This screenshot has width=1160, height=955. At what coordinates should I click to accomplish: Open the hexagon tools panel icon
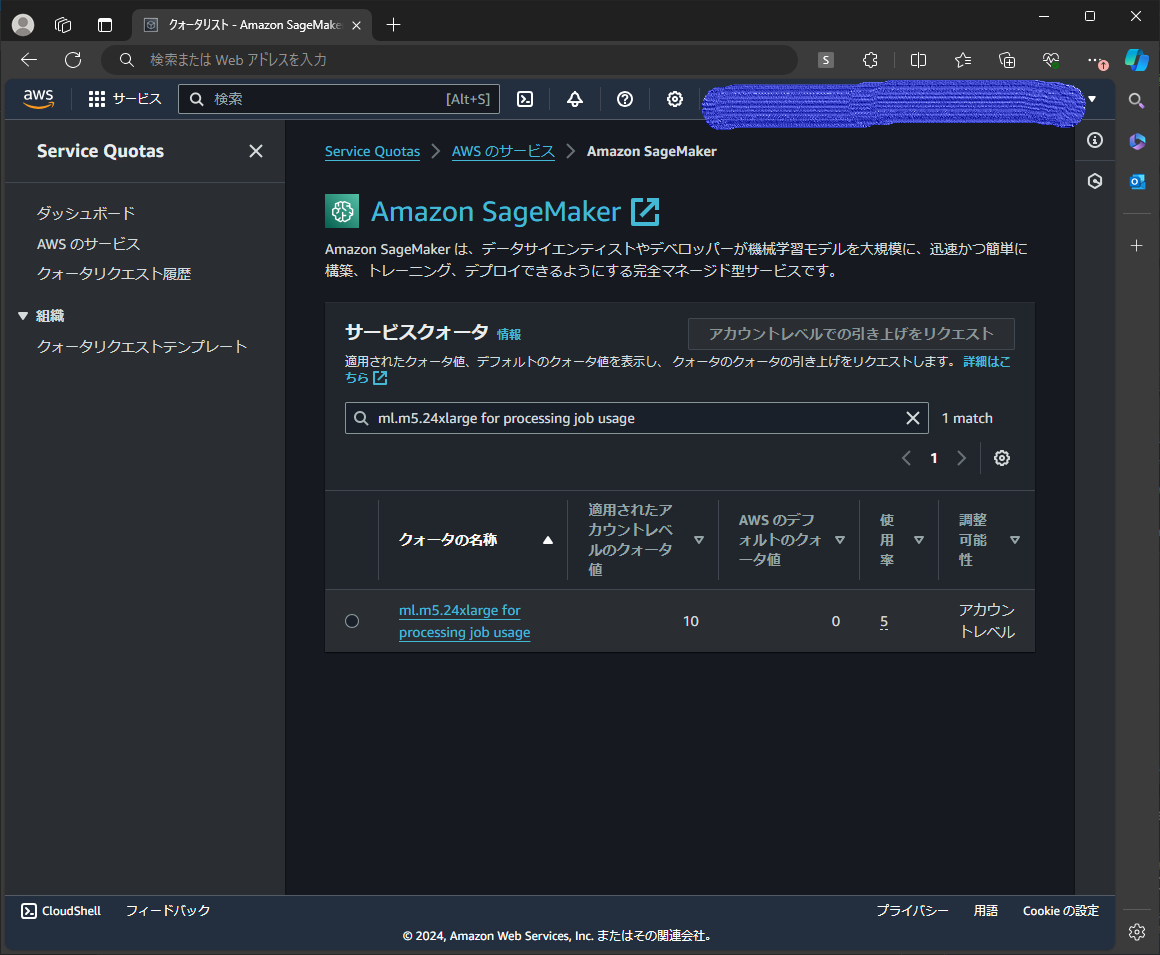pos(1095,181)
